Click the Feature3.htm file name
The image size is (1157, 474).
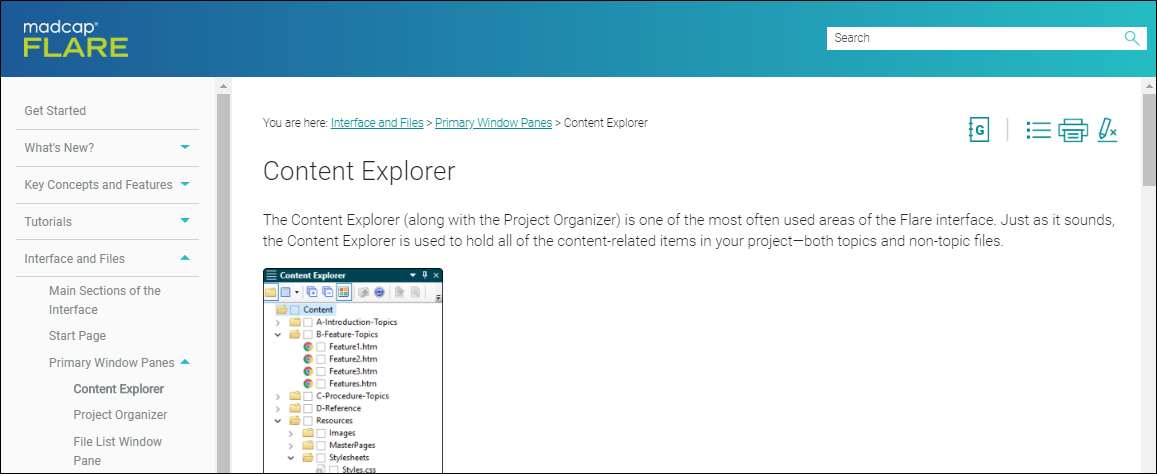click(x=353, y=371)
